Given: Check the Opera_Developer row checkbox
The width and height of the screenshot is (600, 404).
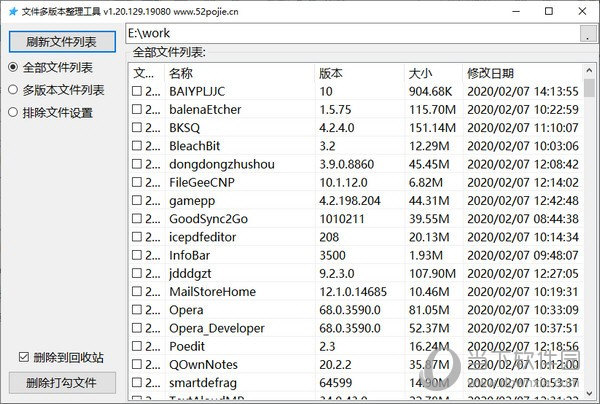Looking at the screenshot, I should [137, 328].
